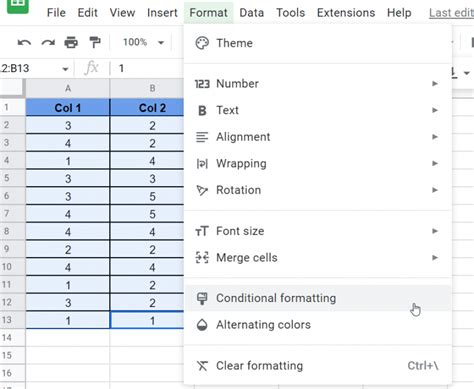Click the Clear formatting icon

pyautogui.click(x=202, y=366)
